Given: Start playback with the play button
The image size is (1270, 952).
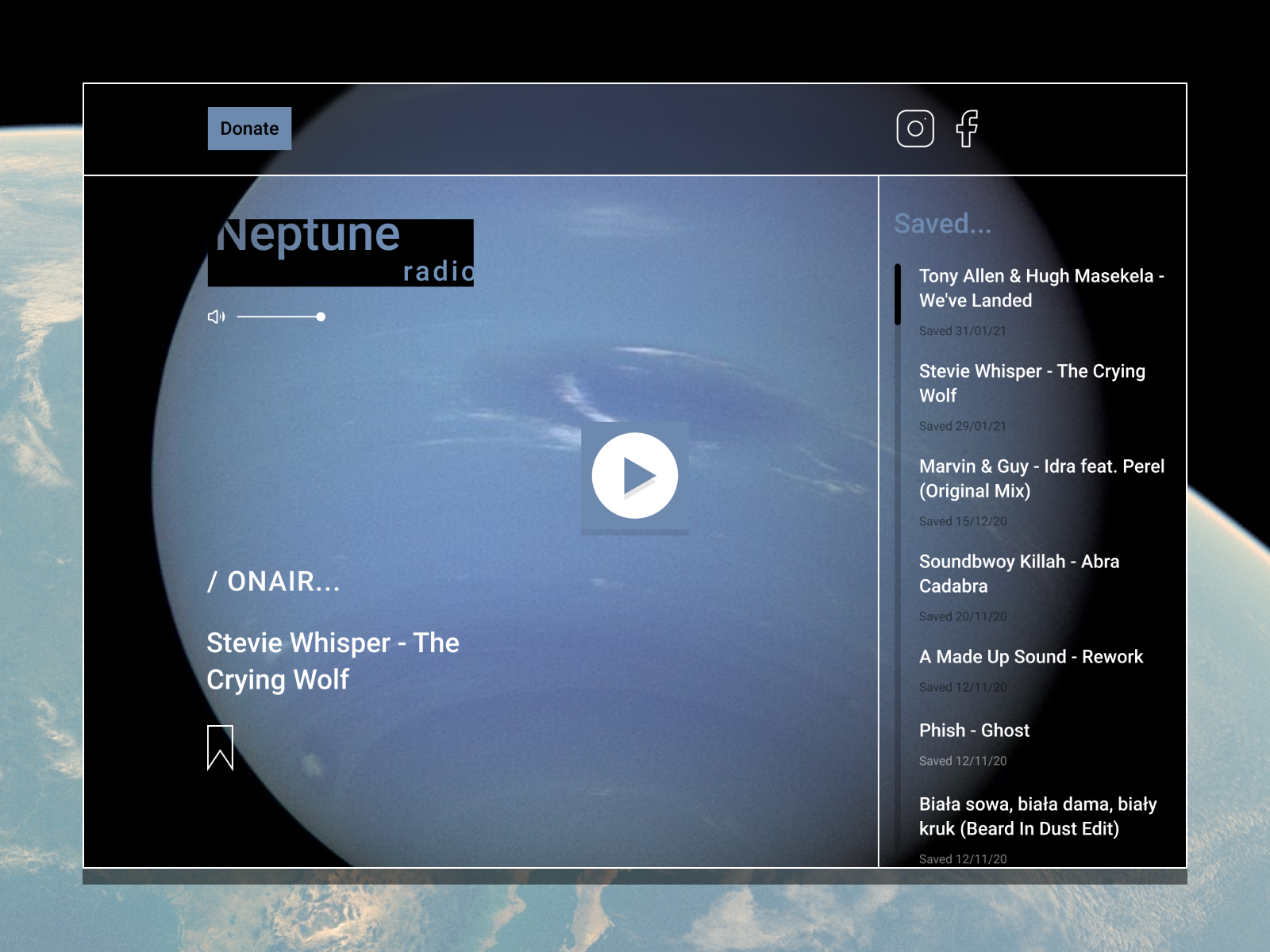Looking at the screenshot, I should coord(635,476).
